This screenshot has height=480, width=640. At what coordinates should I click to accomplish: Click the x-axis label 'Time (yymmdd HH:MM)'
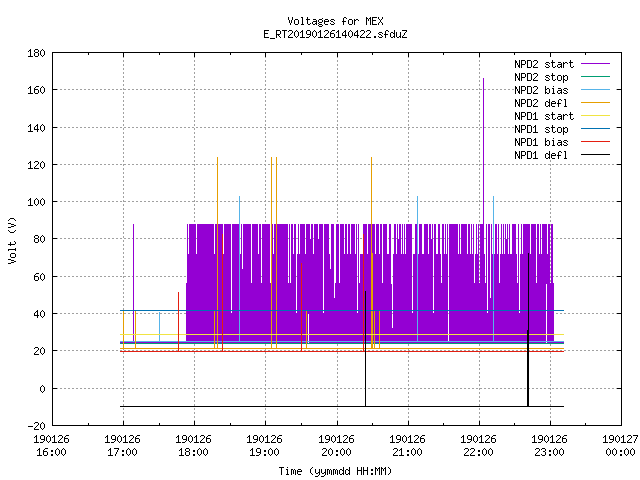pos(335,471)
